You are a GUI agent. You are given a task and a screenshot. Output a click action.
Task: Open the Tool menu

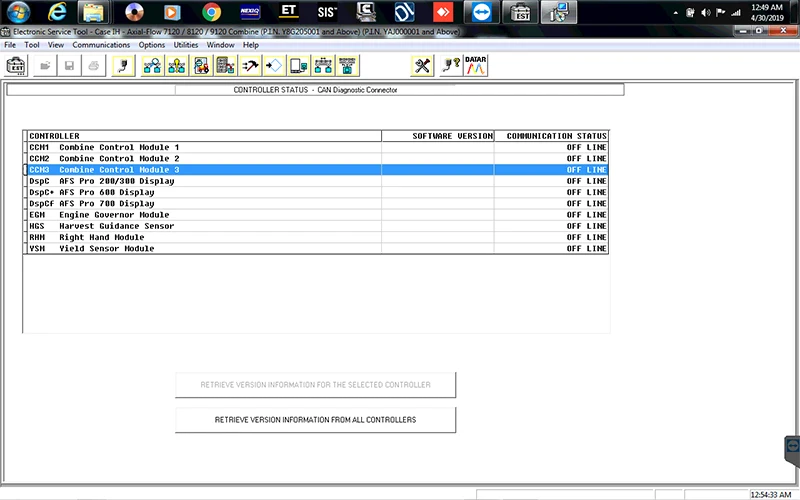(x=32, y=45)
